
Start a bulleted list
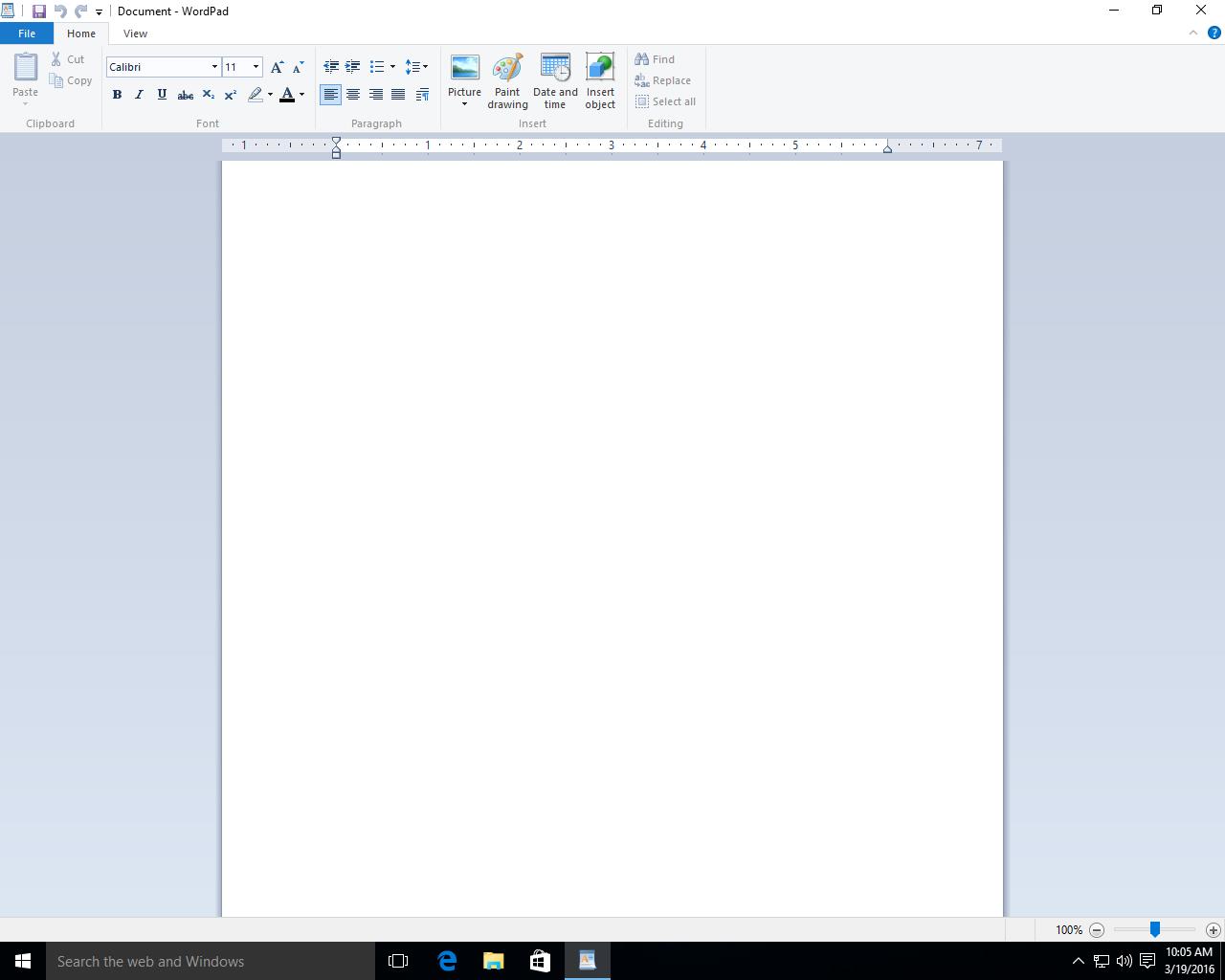[x=377, y=67]
